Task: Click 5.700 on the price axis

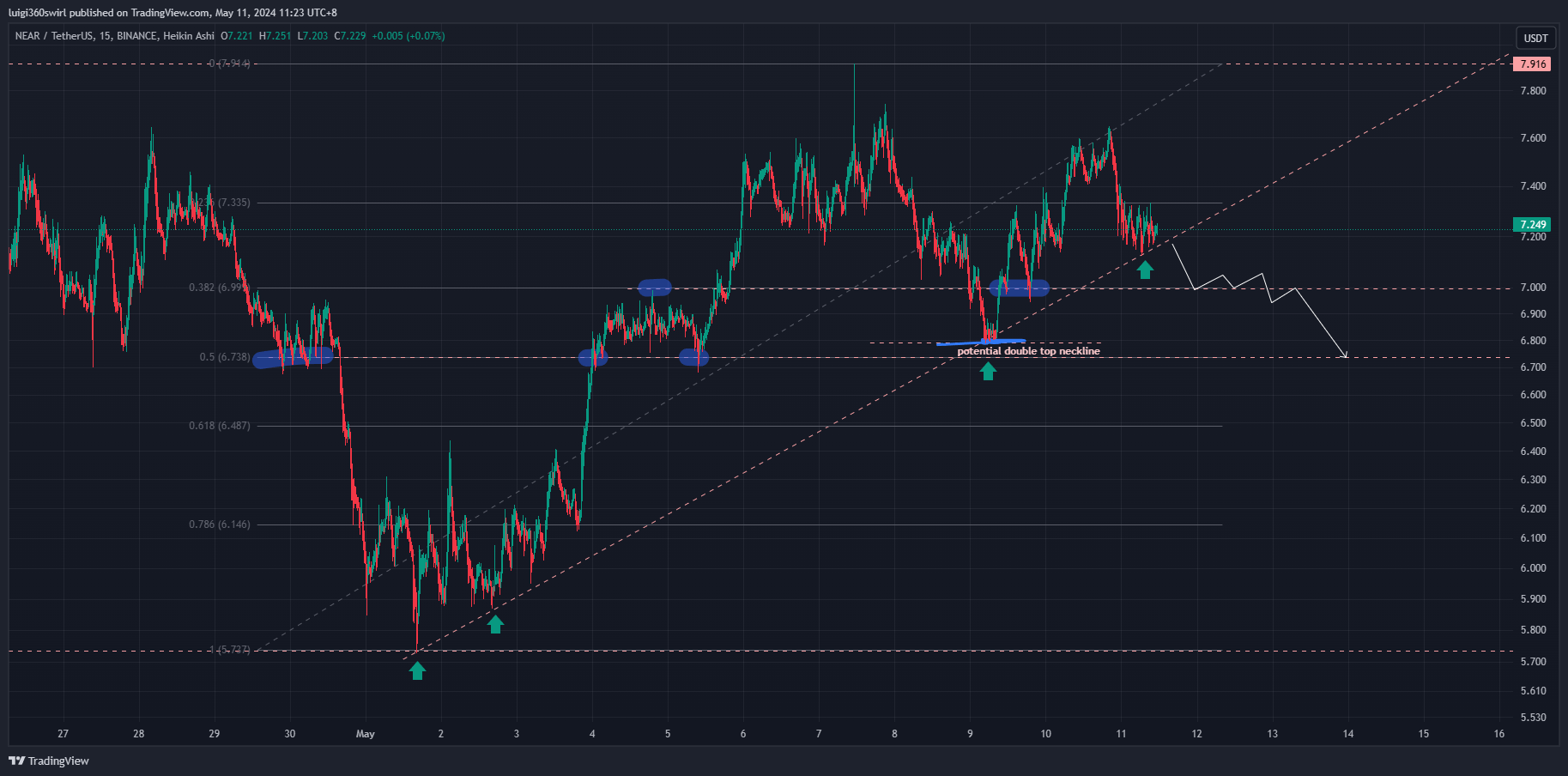Action: coord(1533,662)
